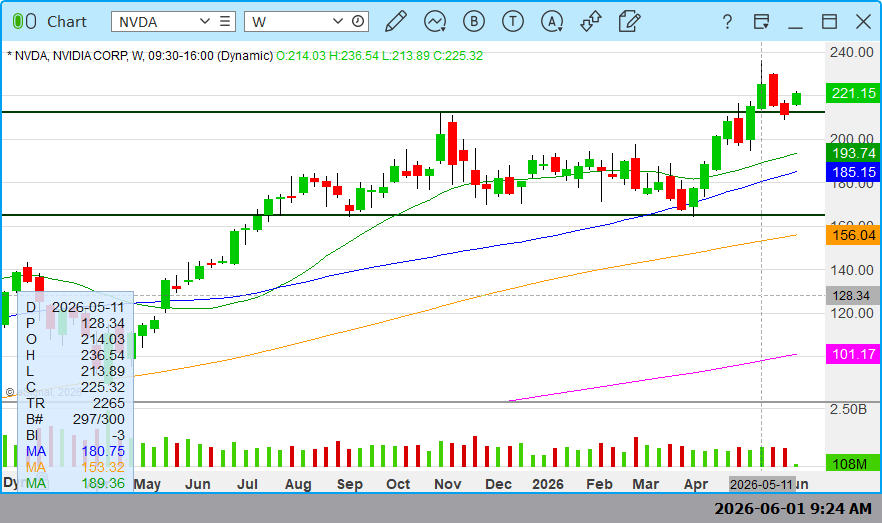Image resolution: width=882 pixels, height=523 pixels.
Task: Click the Aug label on time axis
Action: (298, 484)
